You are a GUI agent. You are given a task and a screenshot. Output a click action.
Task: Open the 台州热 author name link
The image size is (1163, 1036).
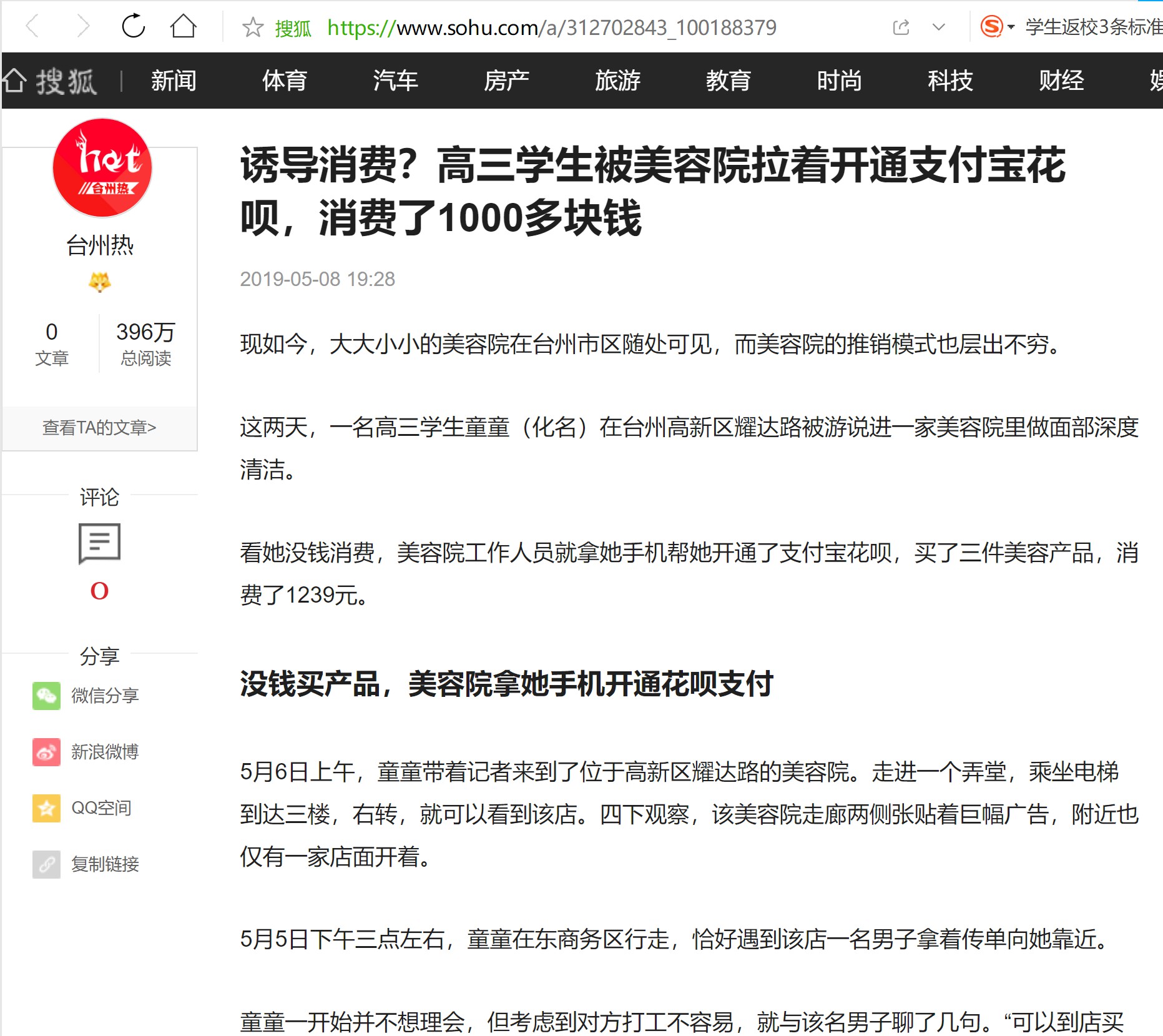[x=100, y=245]
